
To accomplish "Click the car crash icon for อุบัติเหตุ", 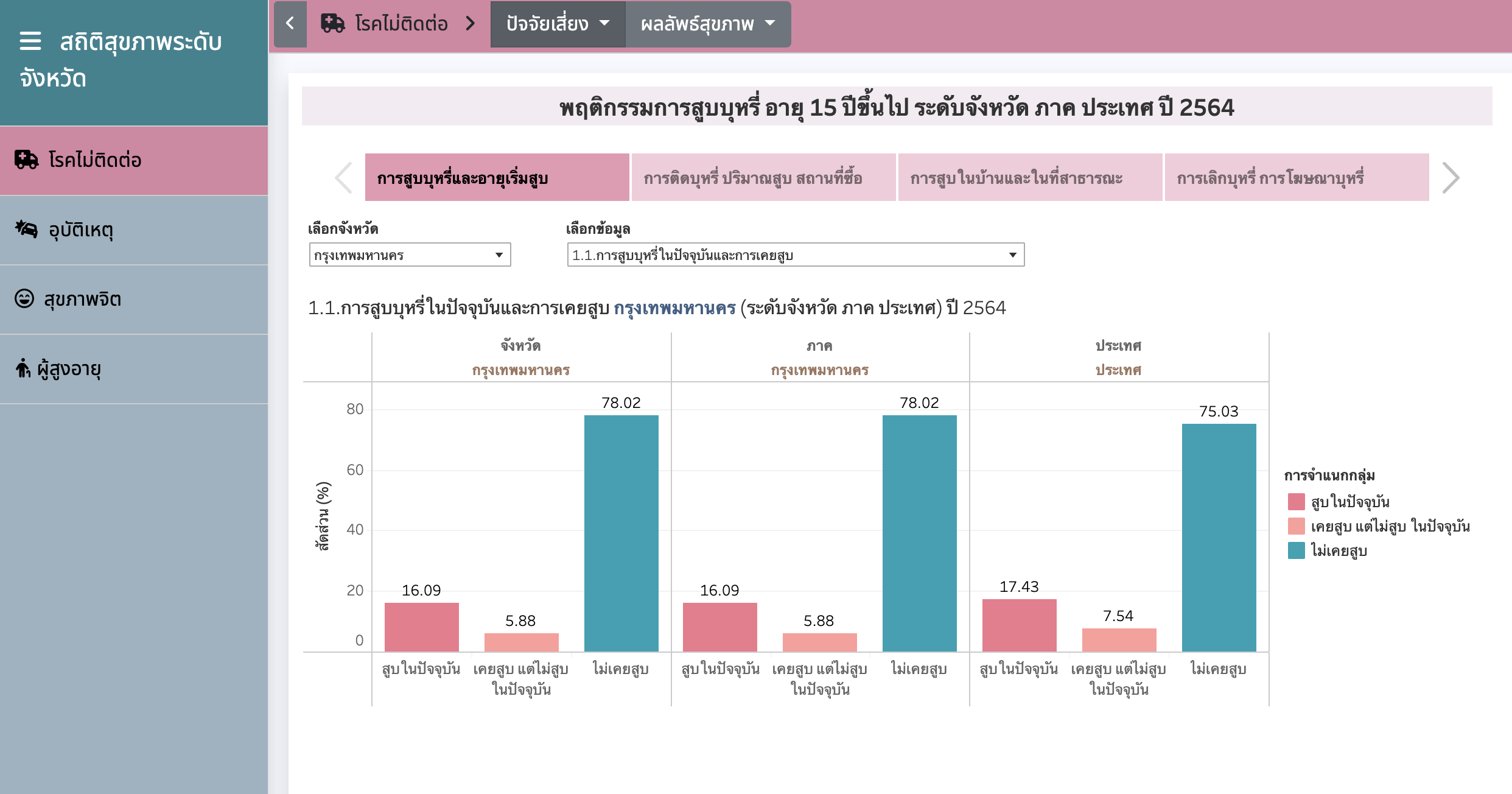I will pos(26,229).
